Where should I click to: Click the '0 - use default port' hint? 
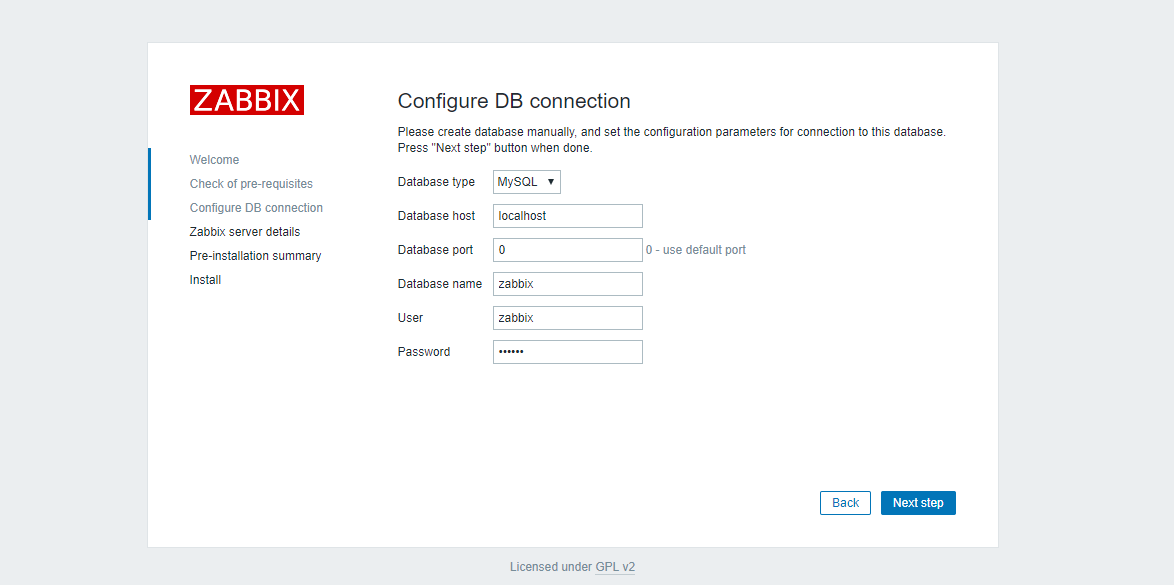coord(696,250)
